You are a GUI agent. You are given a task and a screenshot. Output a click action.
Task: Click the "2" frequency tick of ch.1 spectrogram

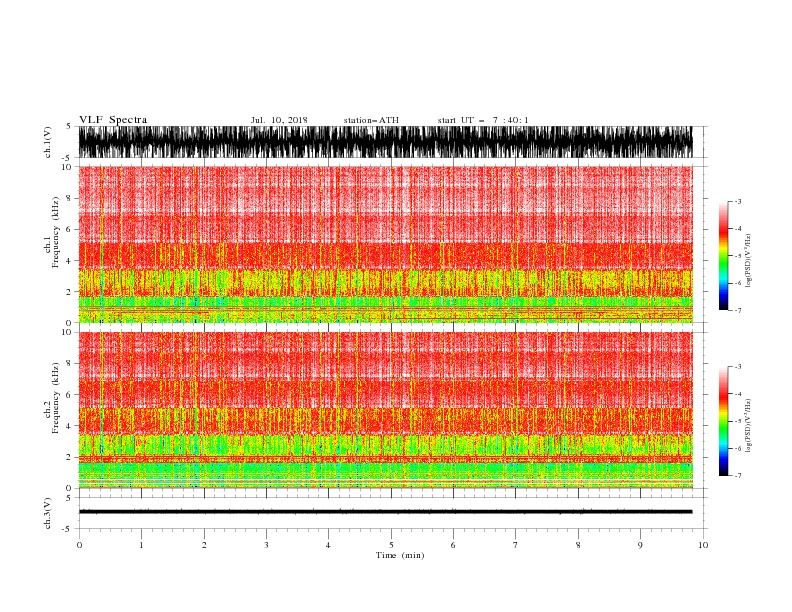69,292
